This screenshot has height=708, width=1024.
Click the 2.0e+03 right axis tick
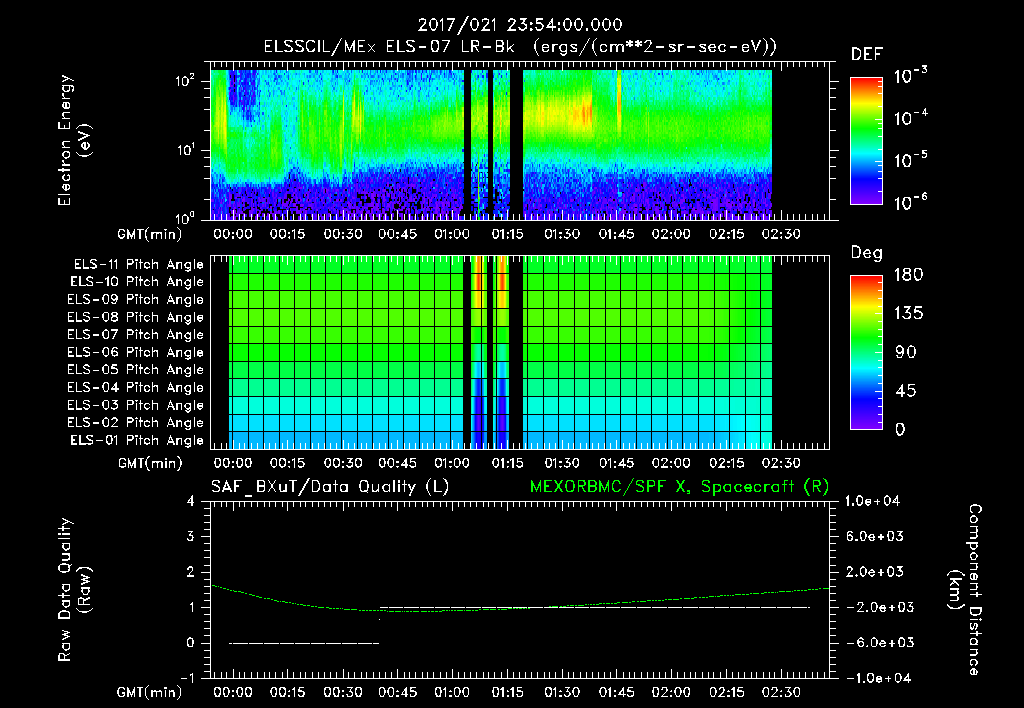(x=875, y=572)
